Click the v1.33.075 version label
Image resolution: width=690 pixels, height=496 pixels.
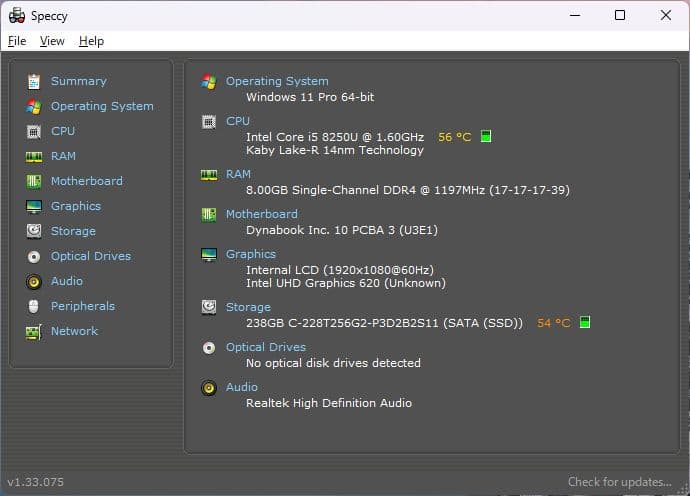pos(36,482)
